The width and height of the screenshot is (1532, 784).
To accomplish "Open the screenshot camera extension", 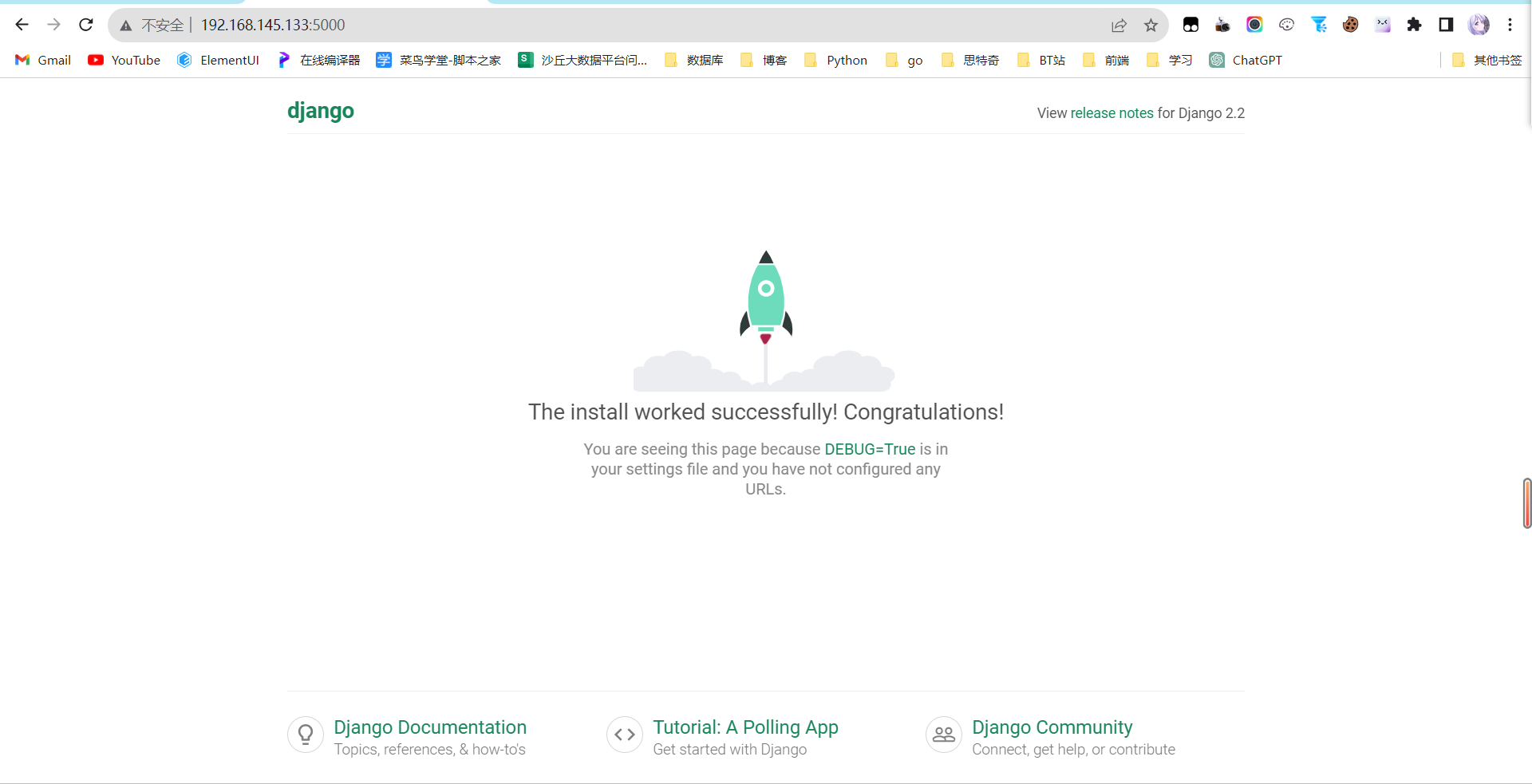I will (1222, 25).
